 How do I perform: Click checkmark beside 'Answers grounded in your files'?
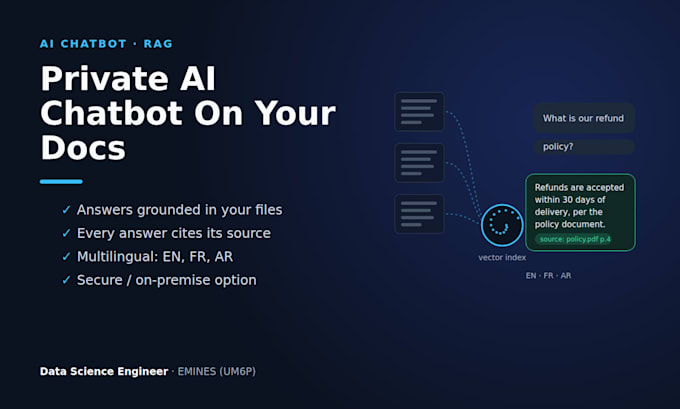click(66, 210)
